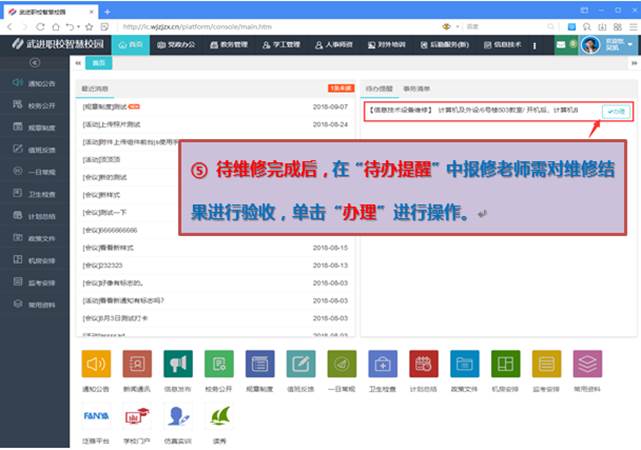641x450 pixels.
Task: Open 常用资料 in the left sidebar
Action: 34,304
